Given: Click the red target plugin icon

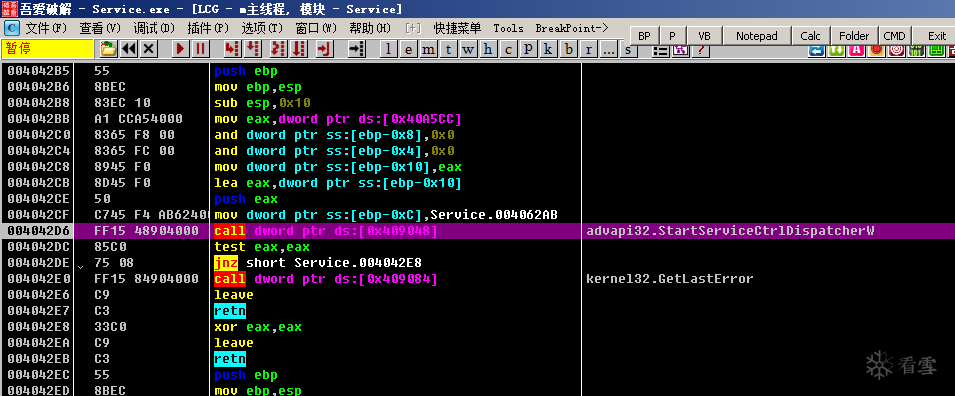Looking at the screenshot, I should coord(896,50).
